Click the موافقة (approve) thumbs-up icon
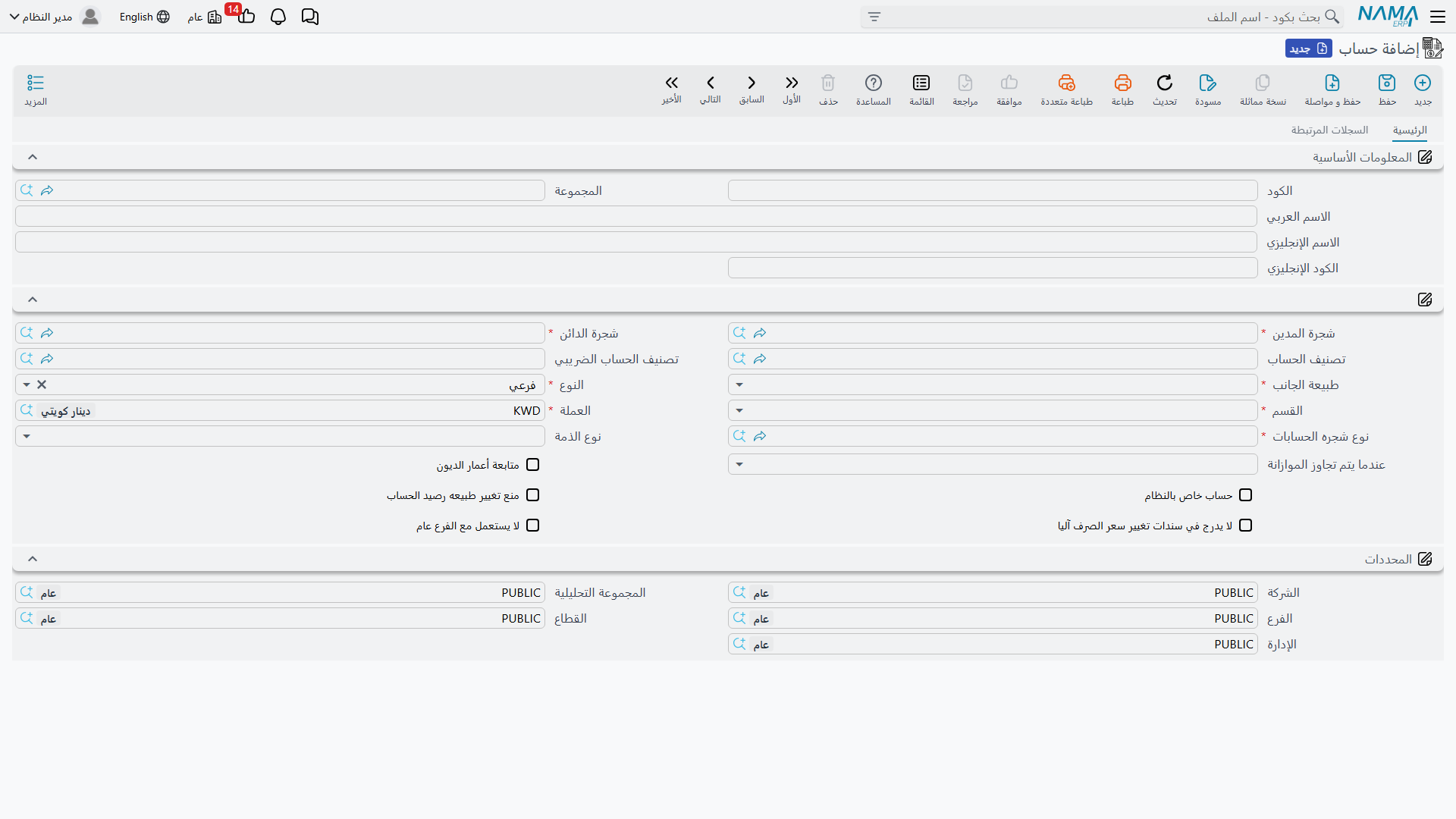This screenshot has height=819, width=1456. (x=1009, y=83)
